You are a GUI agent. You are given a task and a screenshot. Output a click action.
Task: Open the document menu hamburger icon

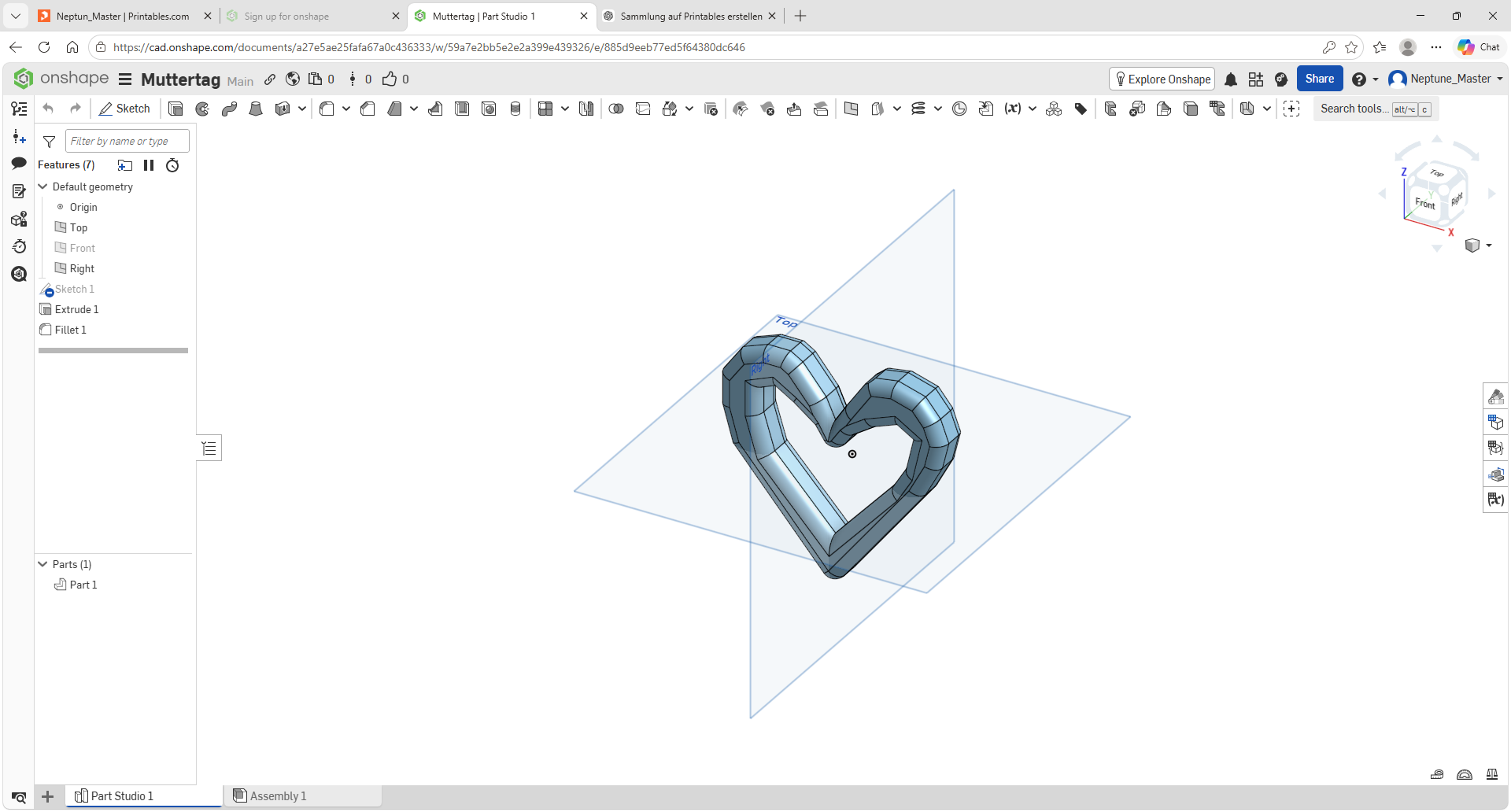tap(125, 79)
